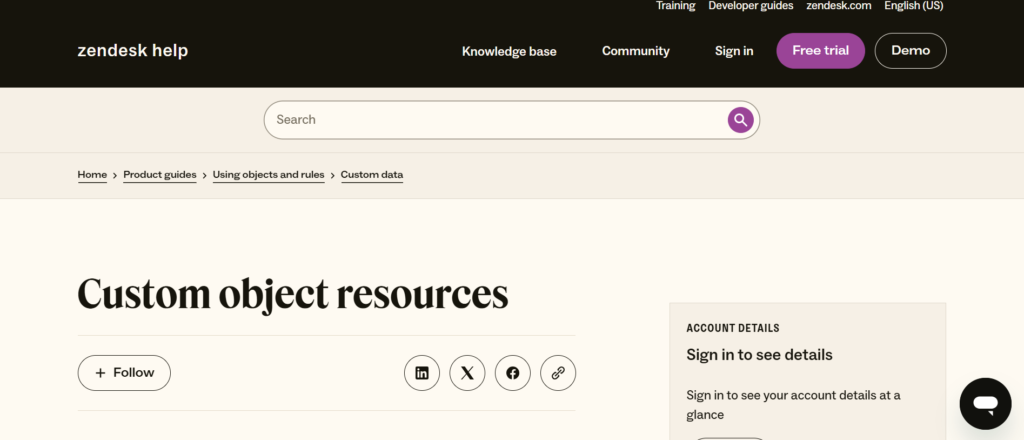The image size is (1024, 440).
Task: Request a Demo
Action: click(x=910, y=51)
